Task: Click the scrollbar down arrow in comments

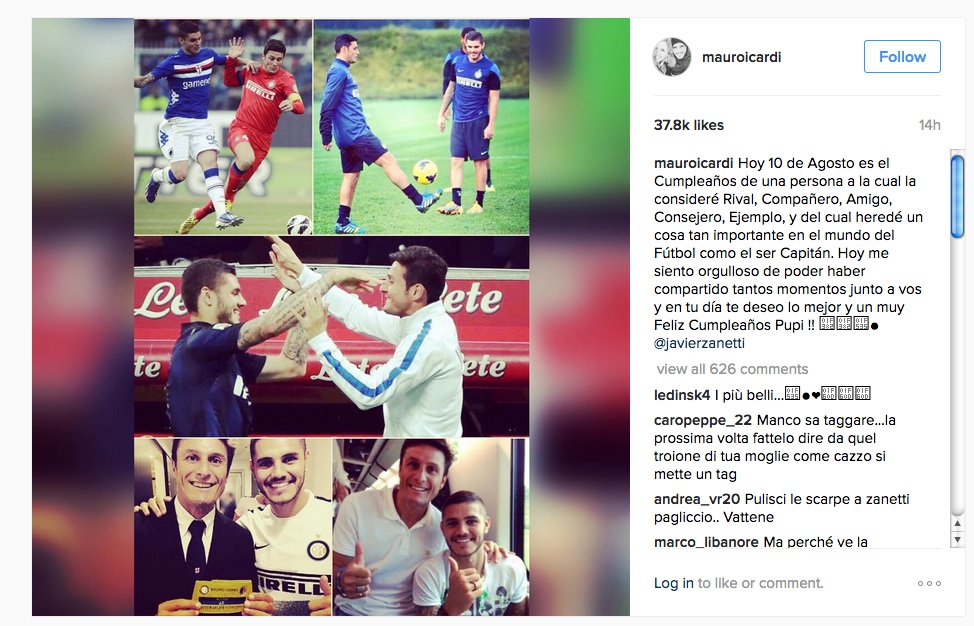Action: [x=957, y=540]
